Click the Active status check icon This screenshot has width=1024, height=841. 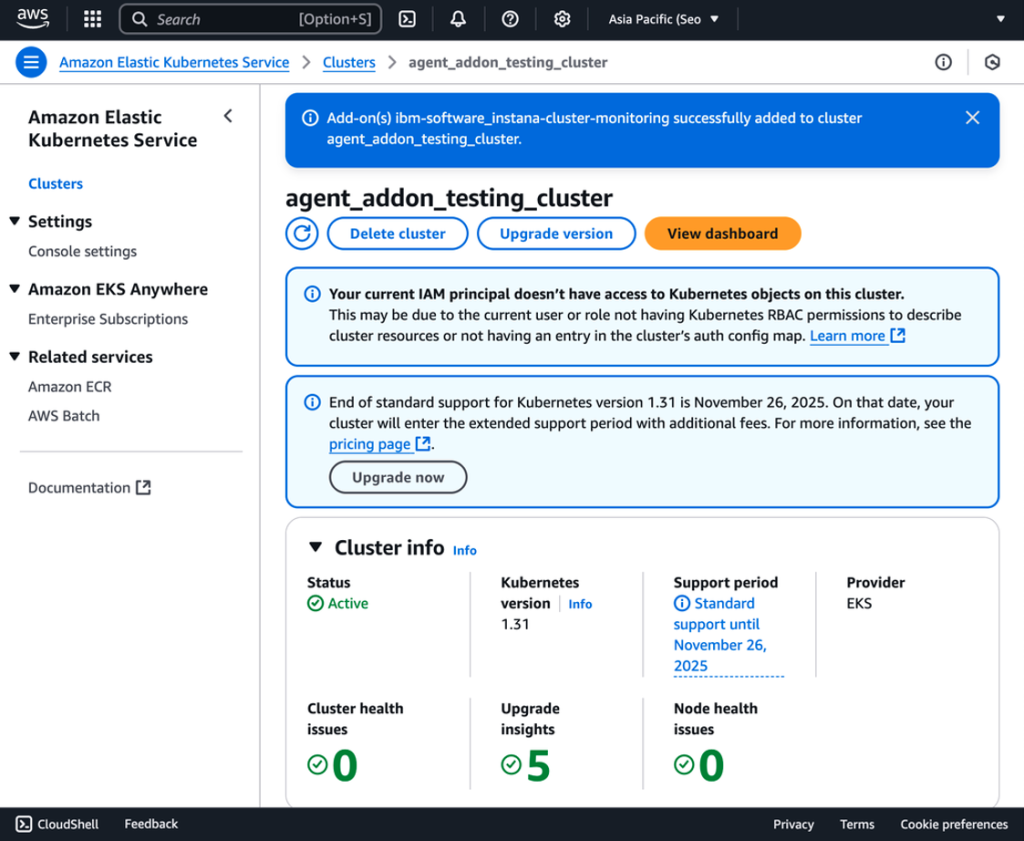click(315, 603)
